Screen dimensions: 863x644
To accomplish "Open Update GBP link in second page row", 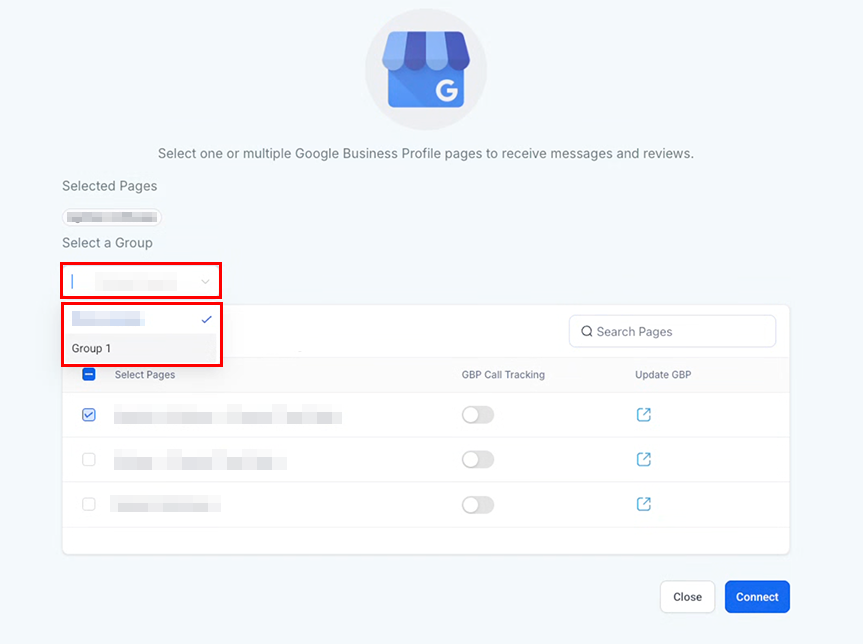I will pyautogui.click(x=643, y=459).
